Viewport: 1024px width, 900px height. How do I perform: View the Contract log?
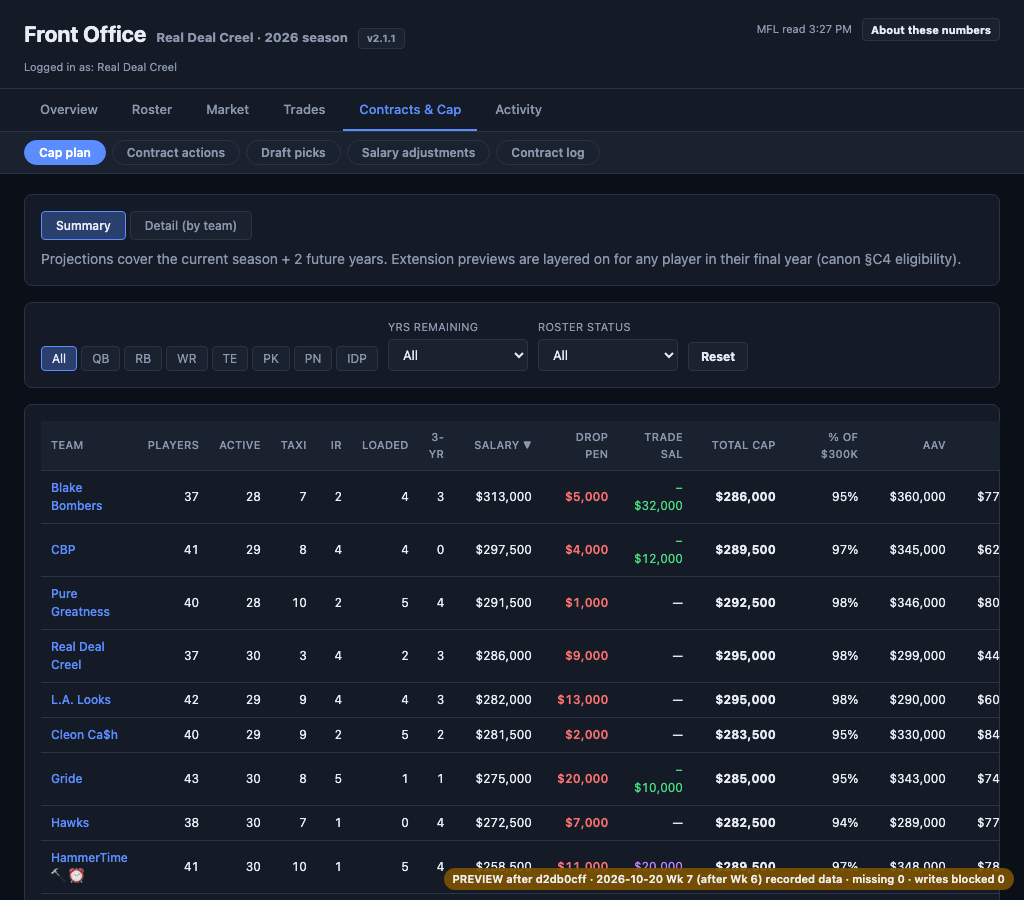tap(547, 153)
